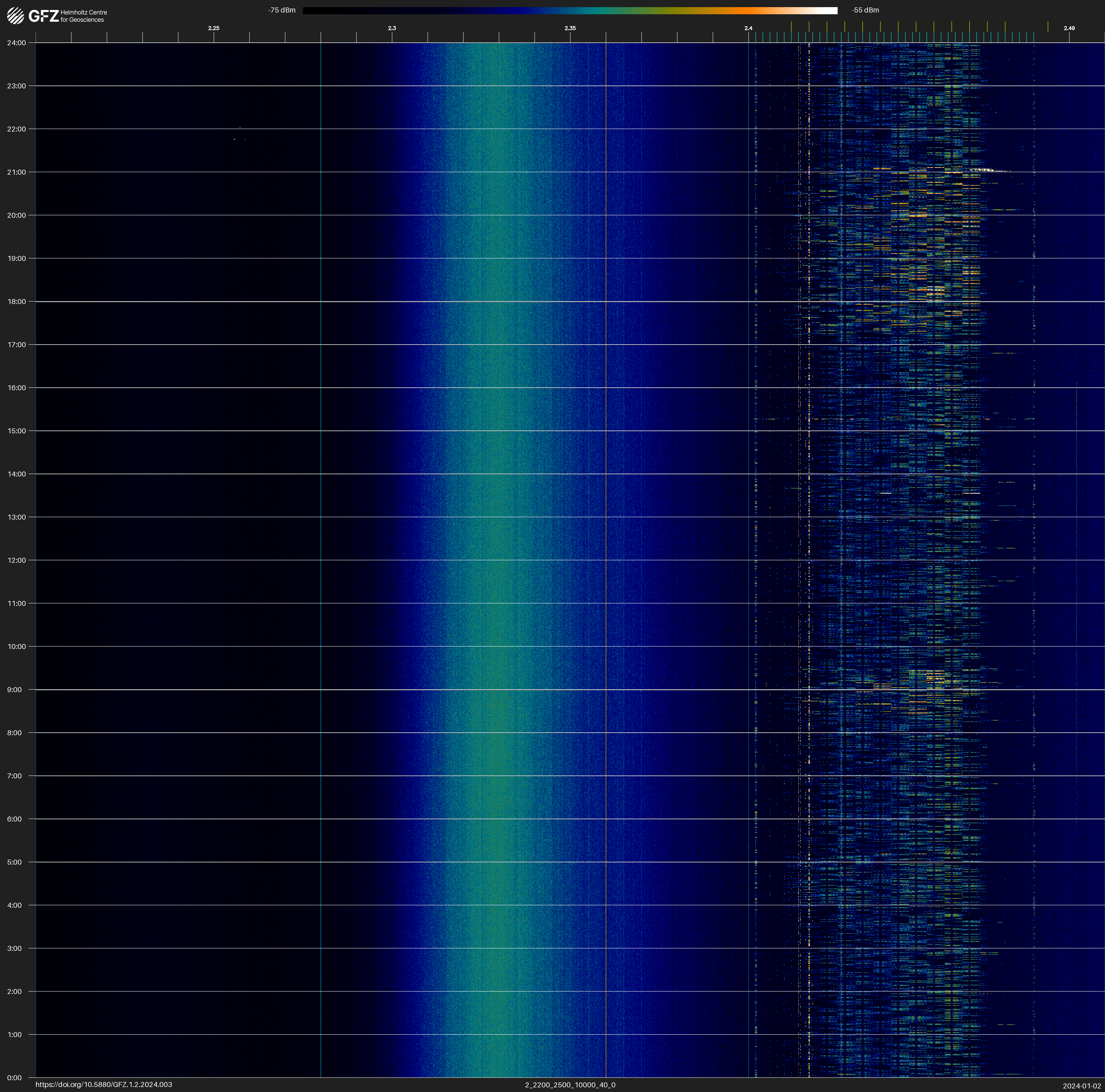This screenshot has width=1105, height=1092.
Task: Open the doi.org GFZ dataset link
Action: click(x=103, y=1085)
